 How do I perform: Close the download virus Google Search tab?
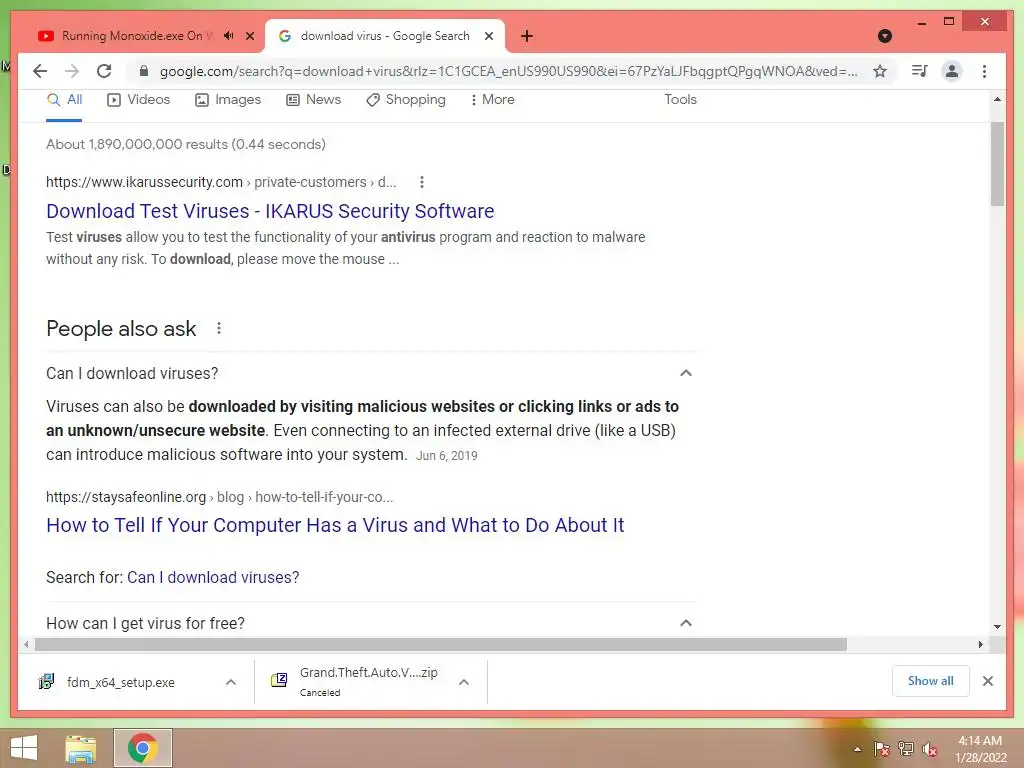[x=488, y=36]
